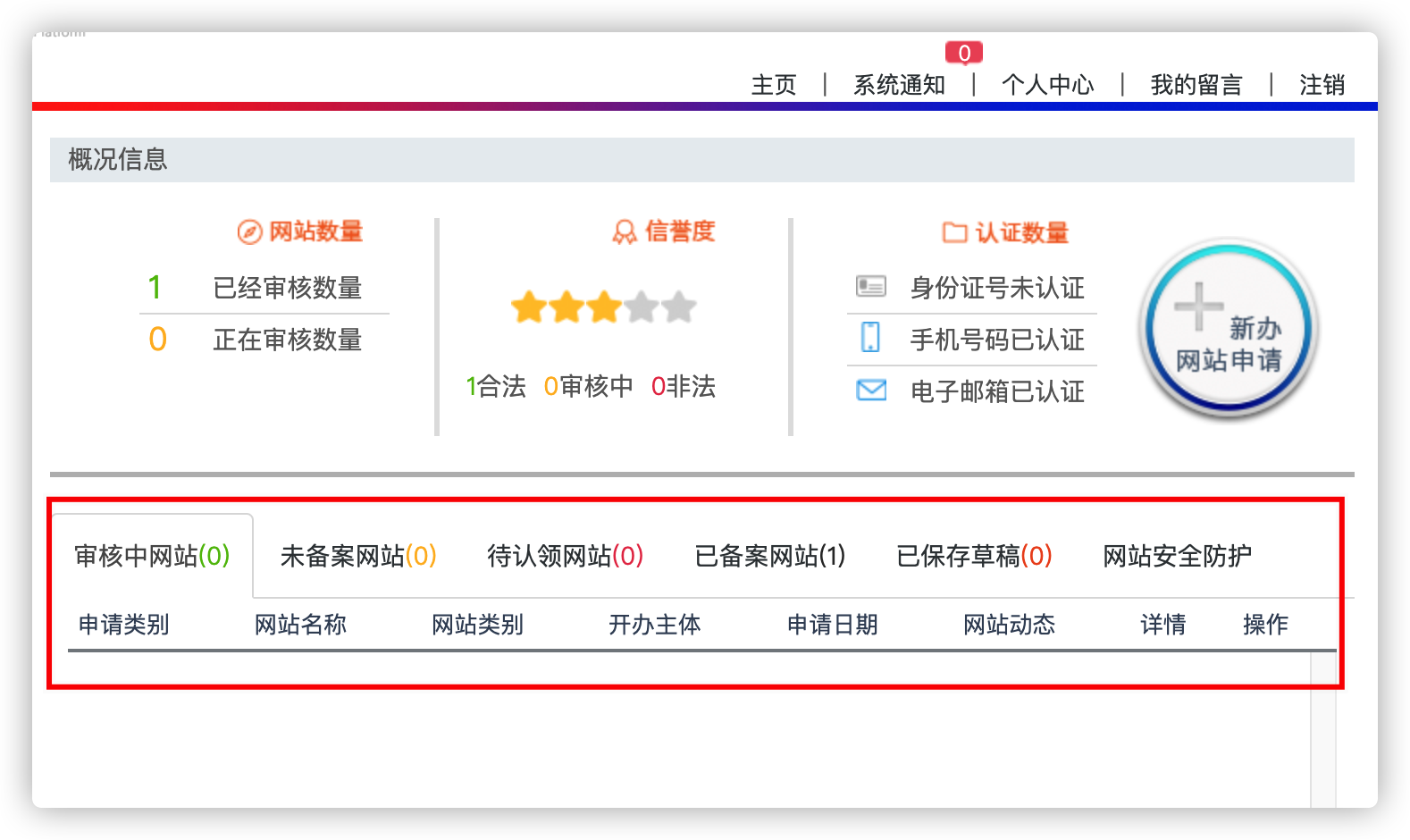Click the folder icon beside 认证数量
Image resolution: width=1410 pixels, height=840 pixels.
[x=955, y=232]
